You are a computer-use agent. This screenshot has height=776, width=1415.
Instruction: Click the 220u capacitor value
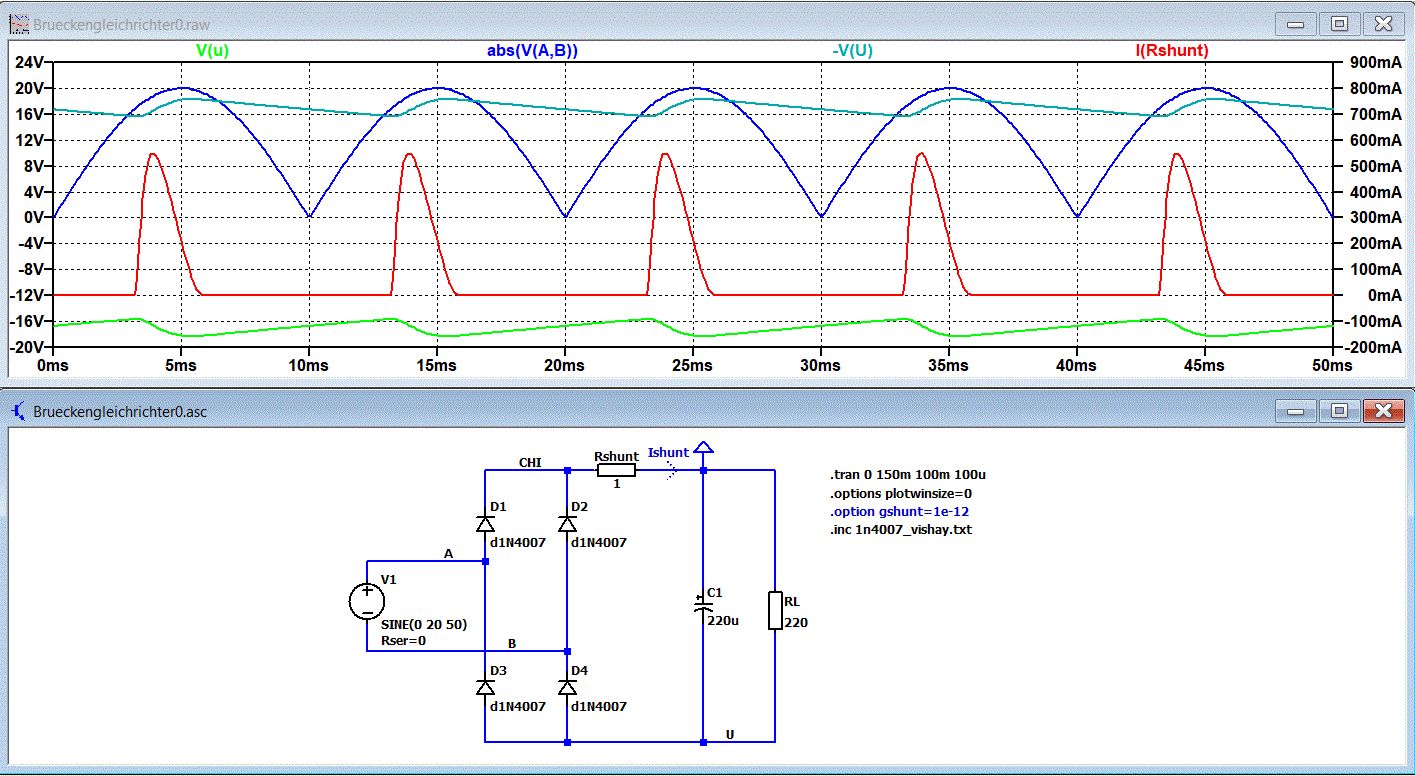pyautogui.click(x=722, y=620)
